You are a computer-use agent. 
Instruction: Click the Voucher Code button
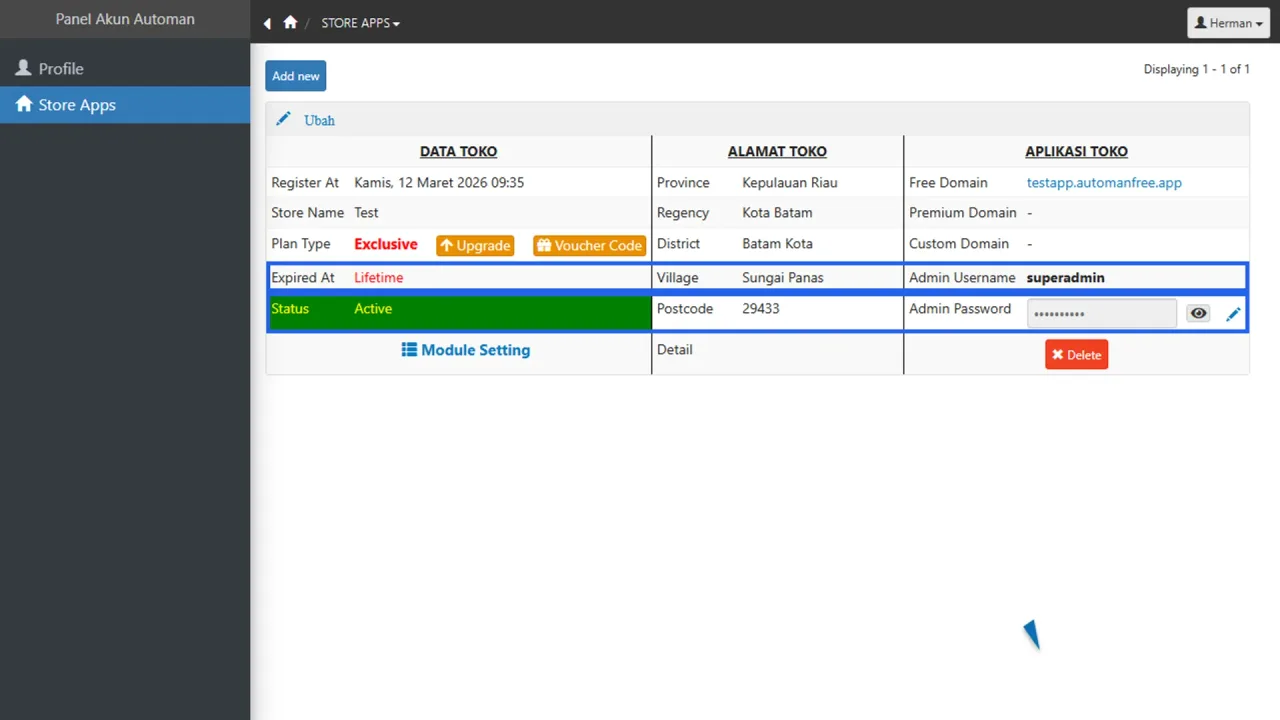click(x=589, y=245)
